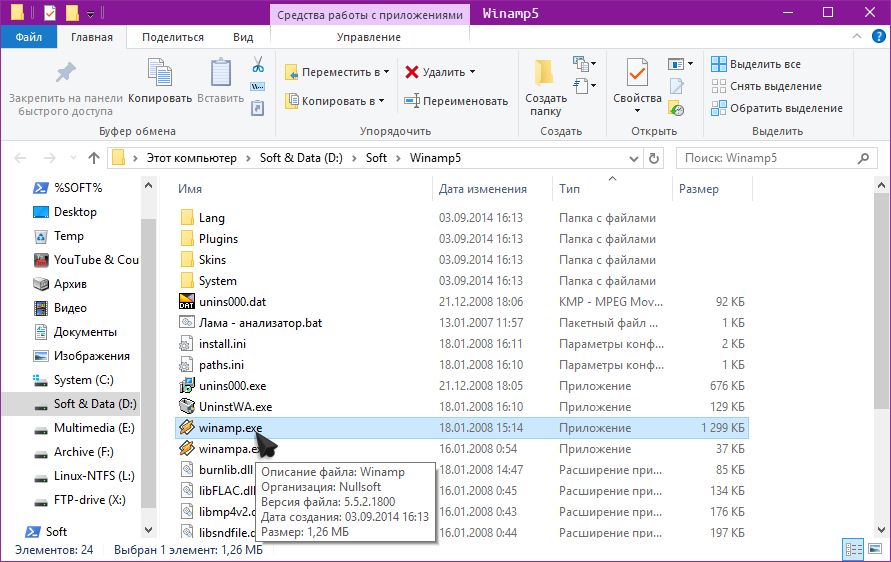This screenshot has height=562, width=891.
Task: Select the Lang folder
Action: pyautogui.click(x=211, y=218)
